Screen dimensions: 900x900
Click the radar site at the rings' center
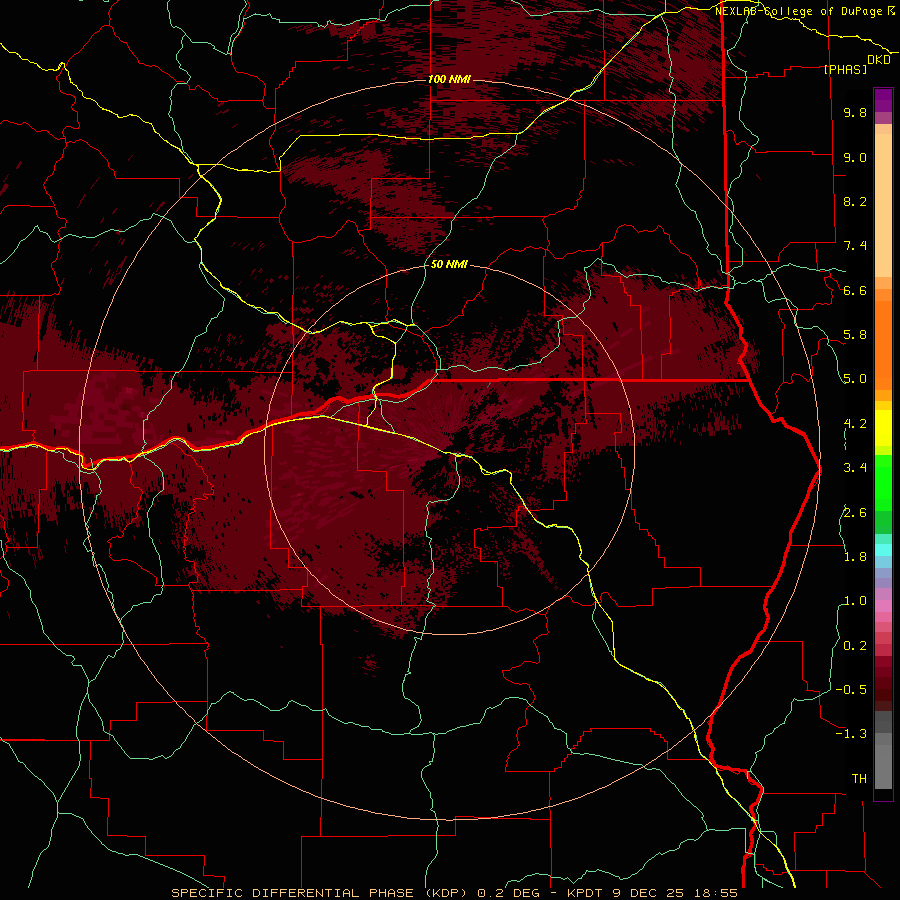(x=449, y=449)
